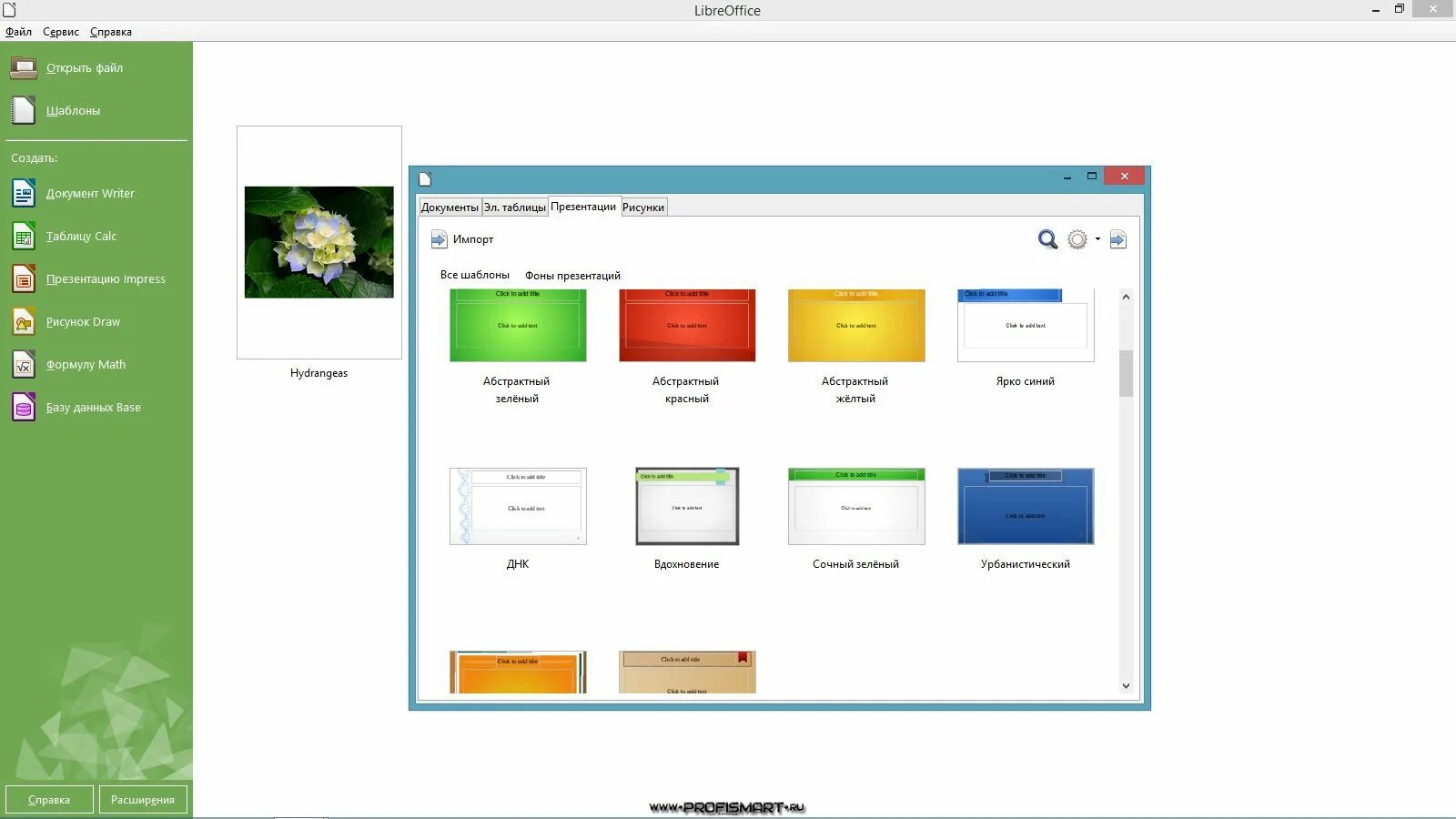
Task: Close the template manager dialog
Action: 1125,177
